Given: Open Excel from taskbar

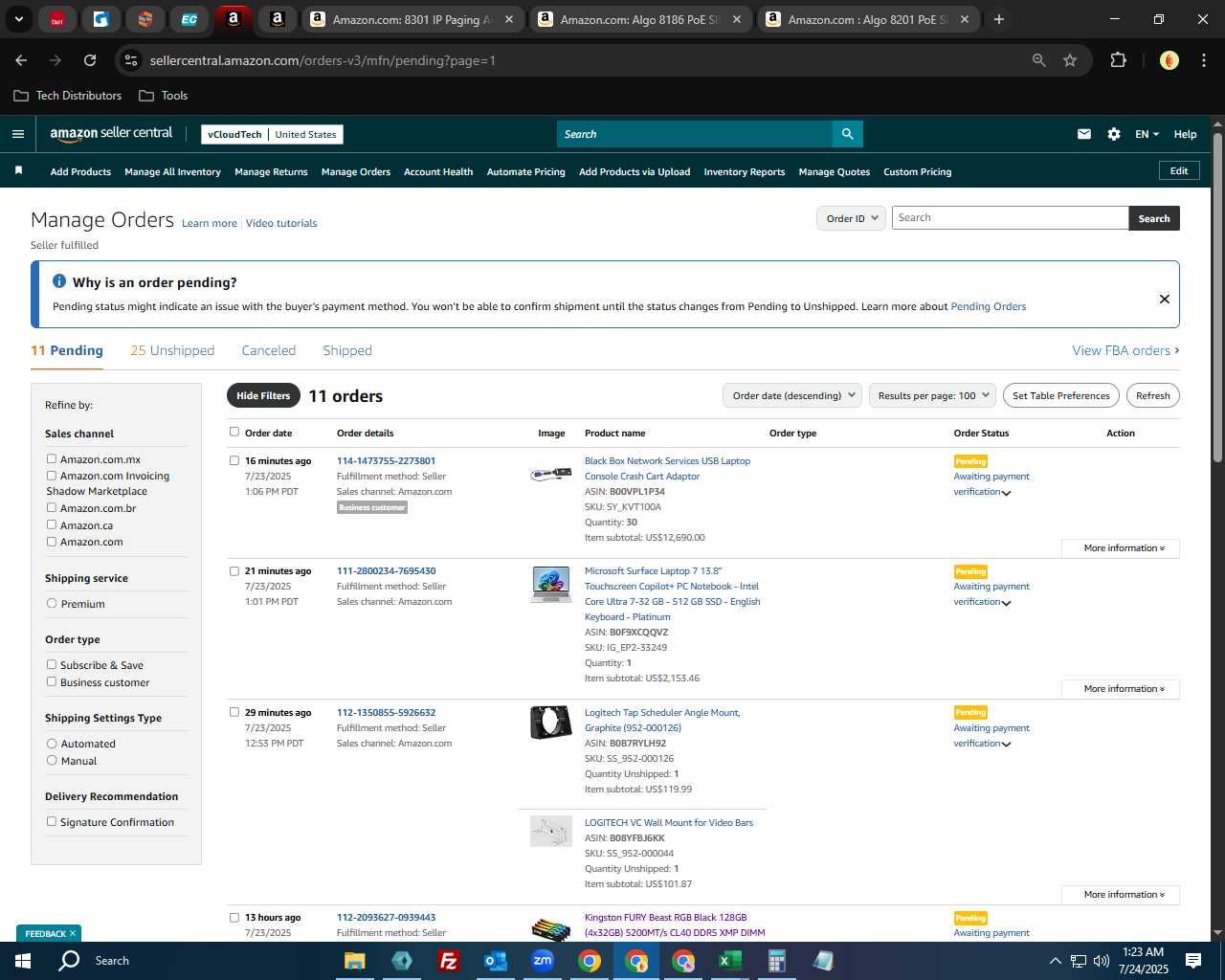Looking at the screenshot, I should [729, 960].
